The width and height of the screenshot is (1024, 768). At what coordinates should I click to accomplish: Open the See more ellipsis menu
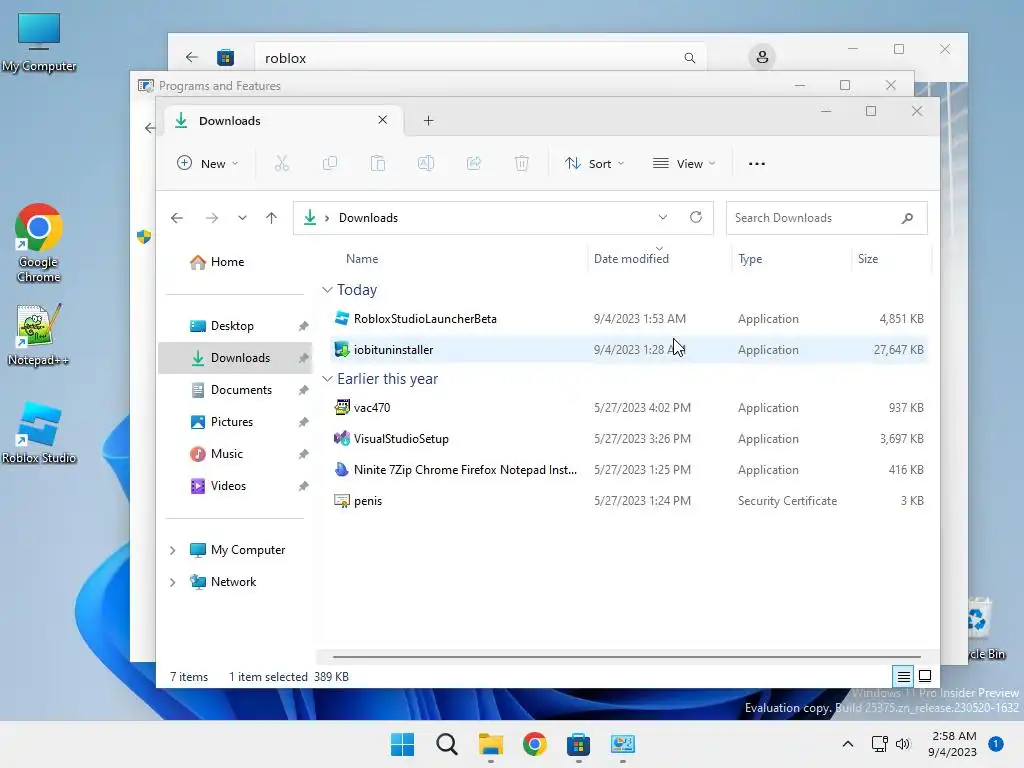pos(756,163)
